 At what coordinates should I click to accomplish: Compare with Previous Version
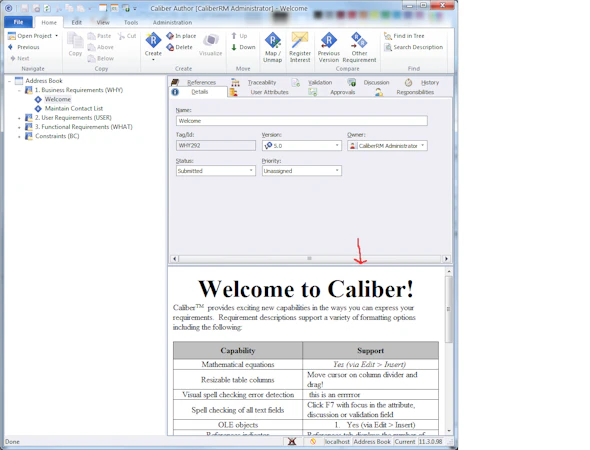(329, 47)
